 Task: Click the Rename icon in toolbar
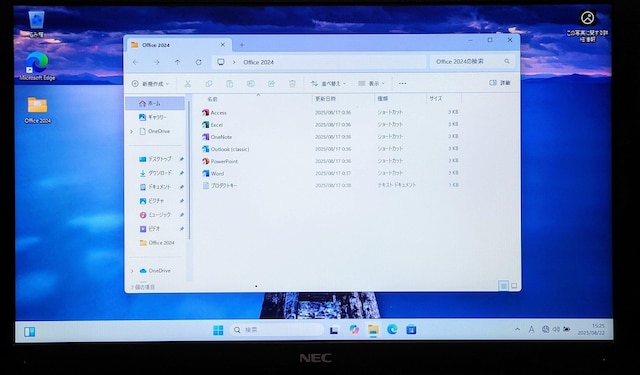[x=251, y=84]
